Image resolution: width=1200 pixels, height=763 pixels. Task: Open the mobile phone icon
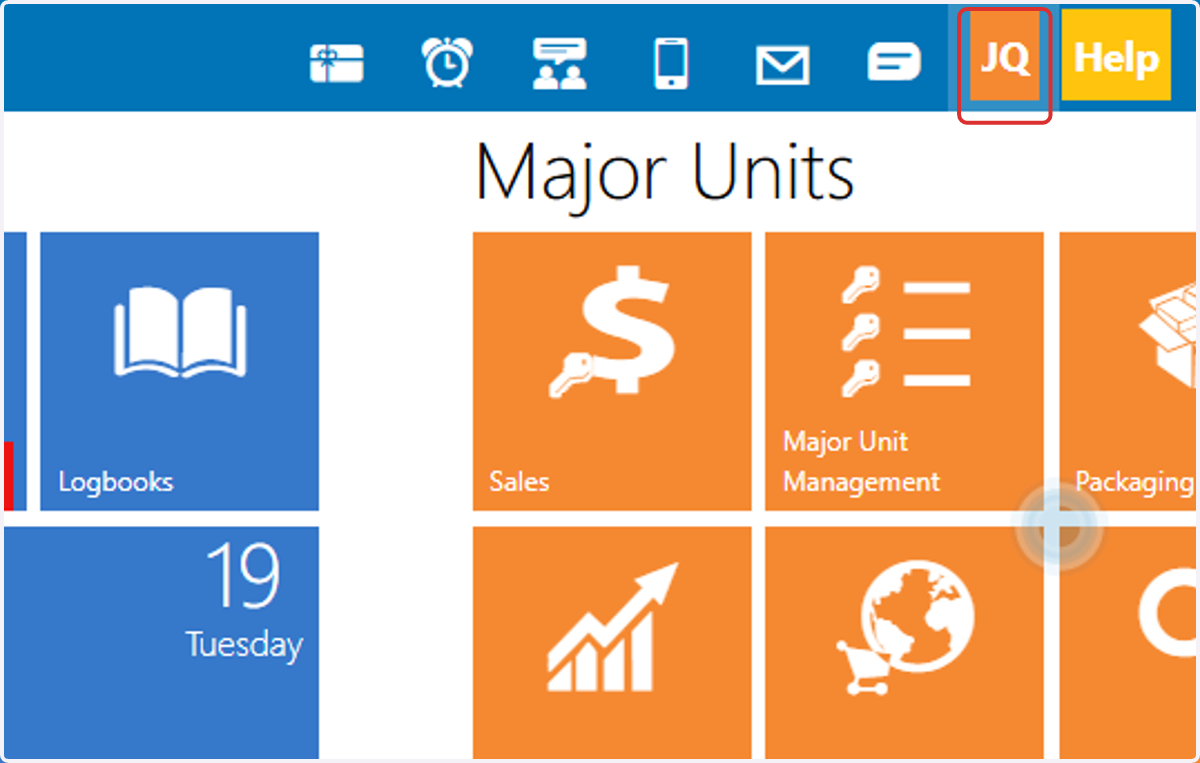click(x=670, y=64)
